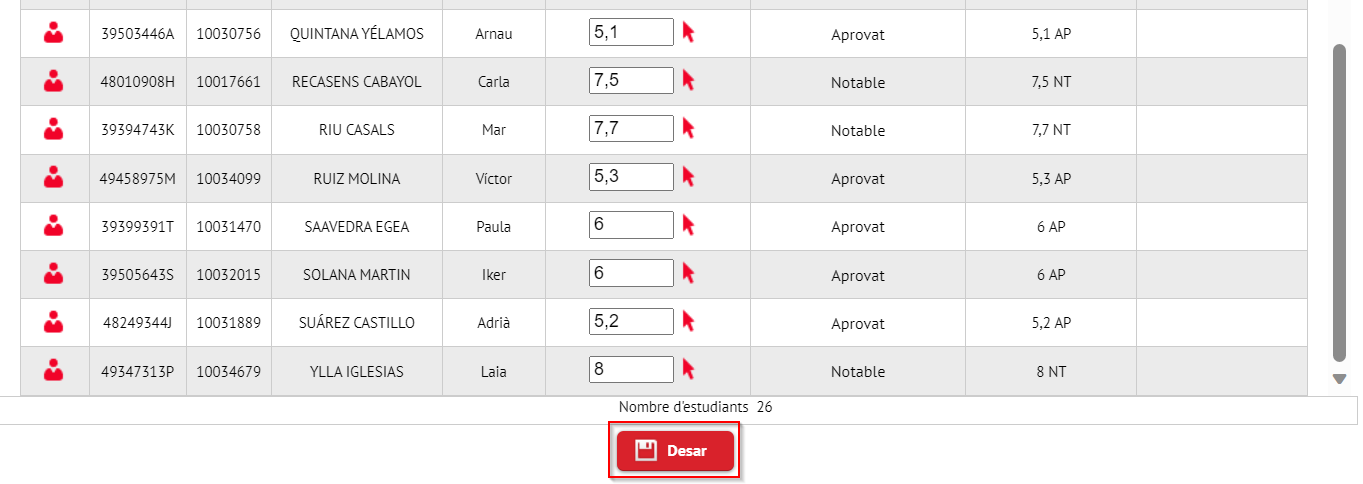Select the red arrow next to Mar's grade
The width and height of the screenshot is (1363, 484).
tap(688, 128)
